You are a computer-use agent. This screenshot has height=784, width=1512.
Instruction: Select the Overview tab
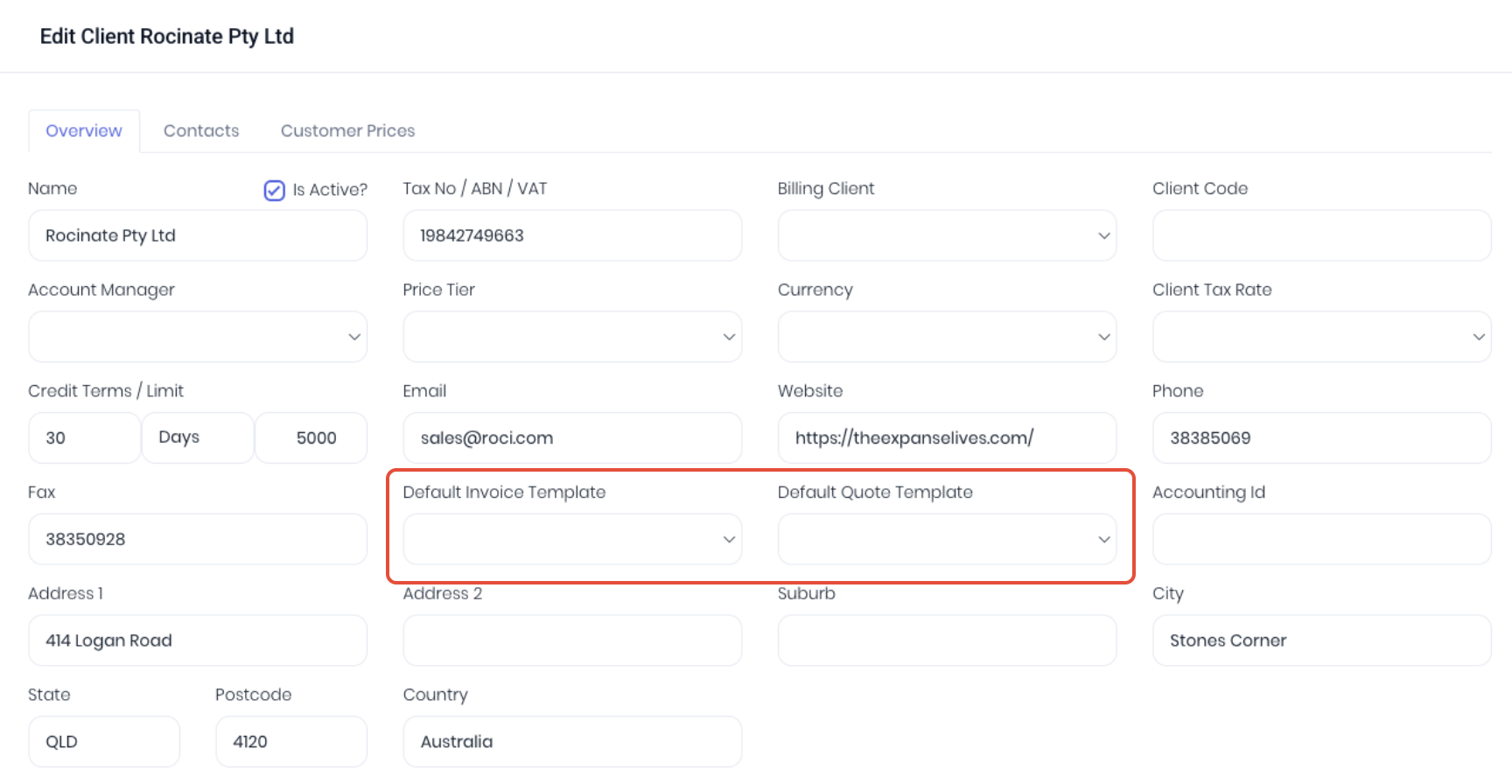click(84, 130)
